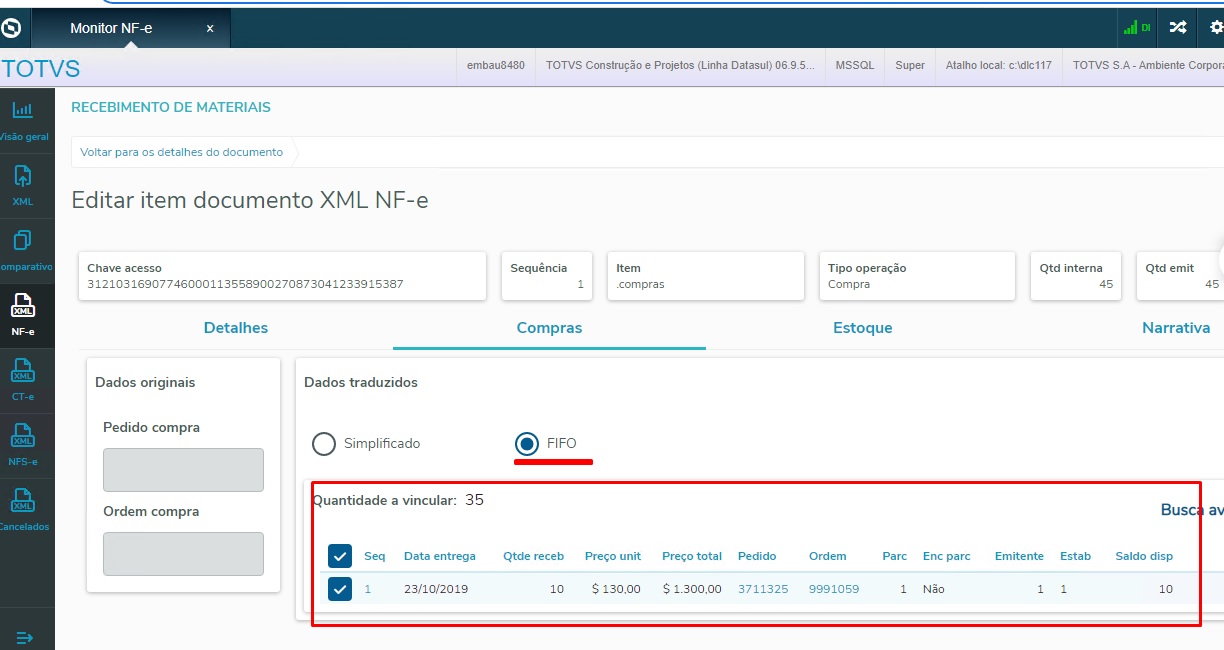Click the RECEBIMENTO DE MATERIAIS heading
The width and height of the screenshot is (1224, 650).
click(171, 107)
